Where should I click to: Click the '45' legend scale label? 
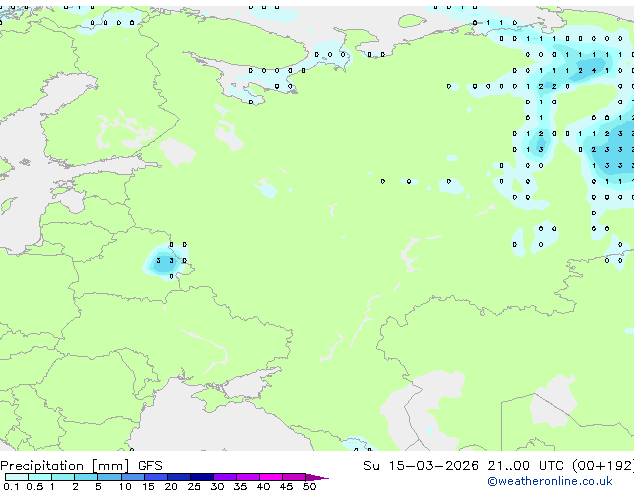coord(286,486)
